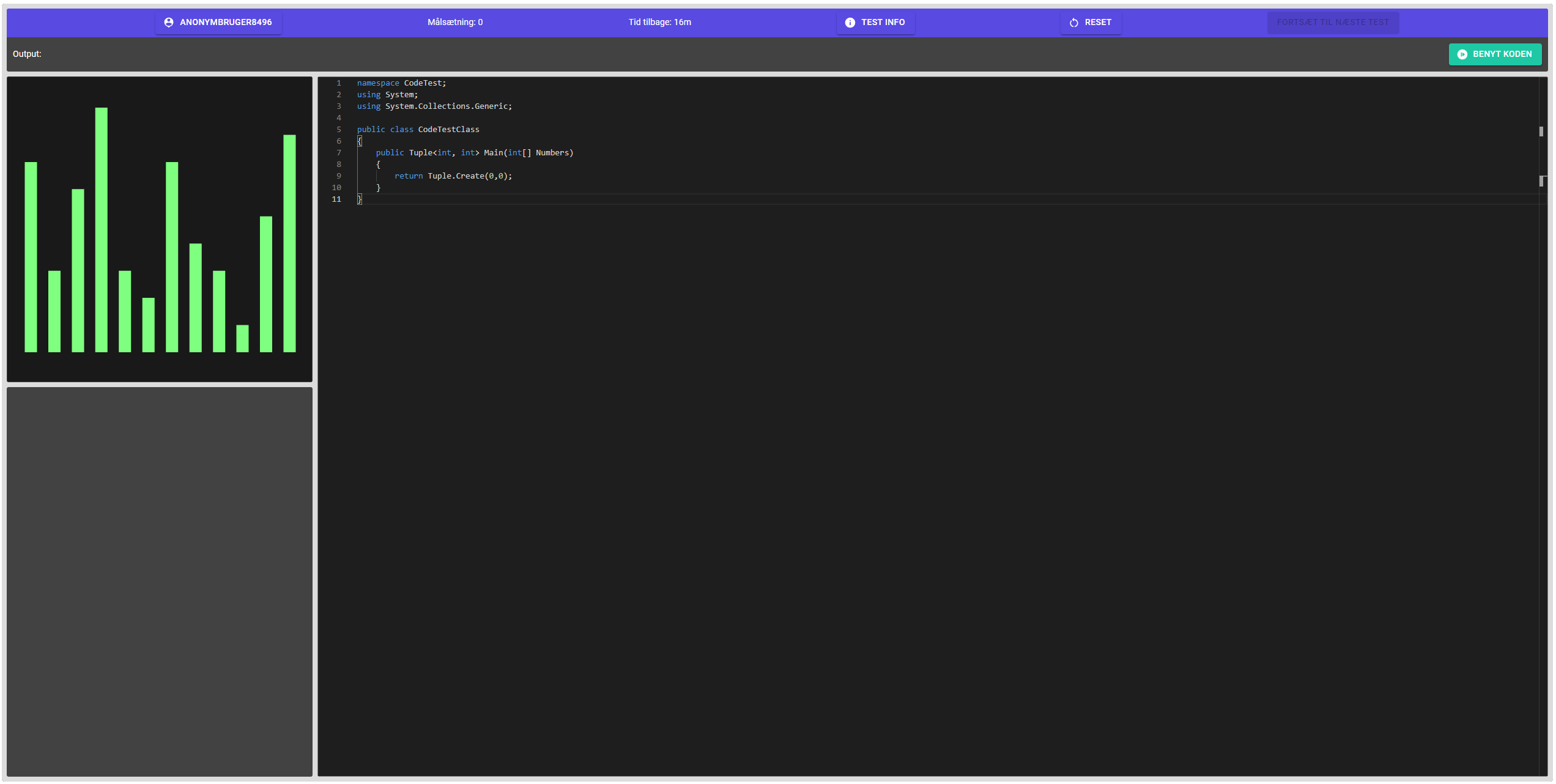Click the play icon on Benyt Koden
Image resolution: width=1556 pixels, height=784 pixels.
(1462, 54)
